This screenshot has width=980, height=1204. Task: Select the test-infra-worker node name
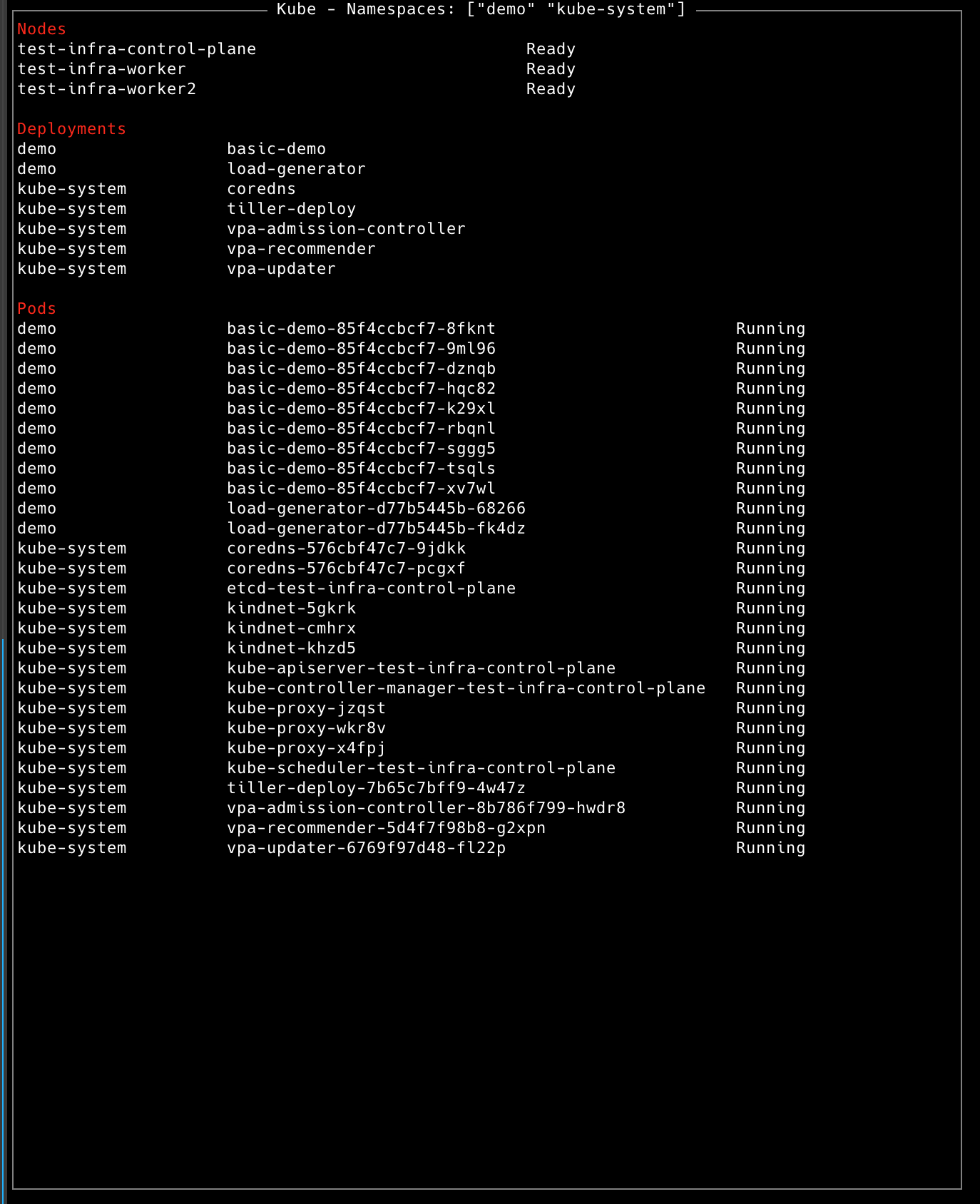[101, 69]
